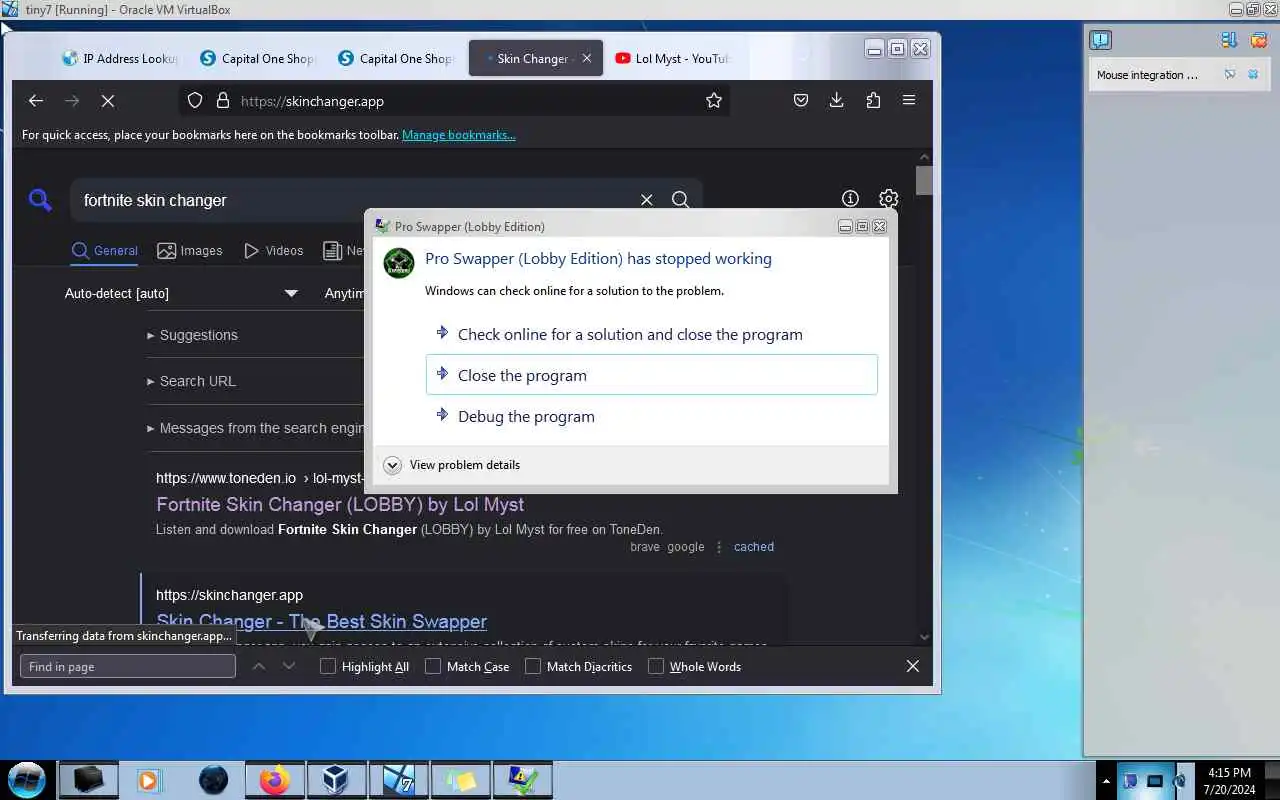Open the Auto-detect language dropdown
This screenshot has height=800, width=1280.
[181, 293]
